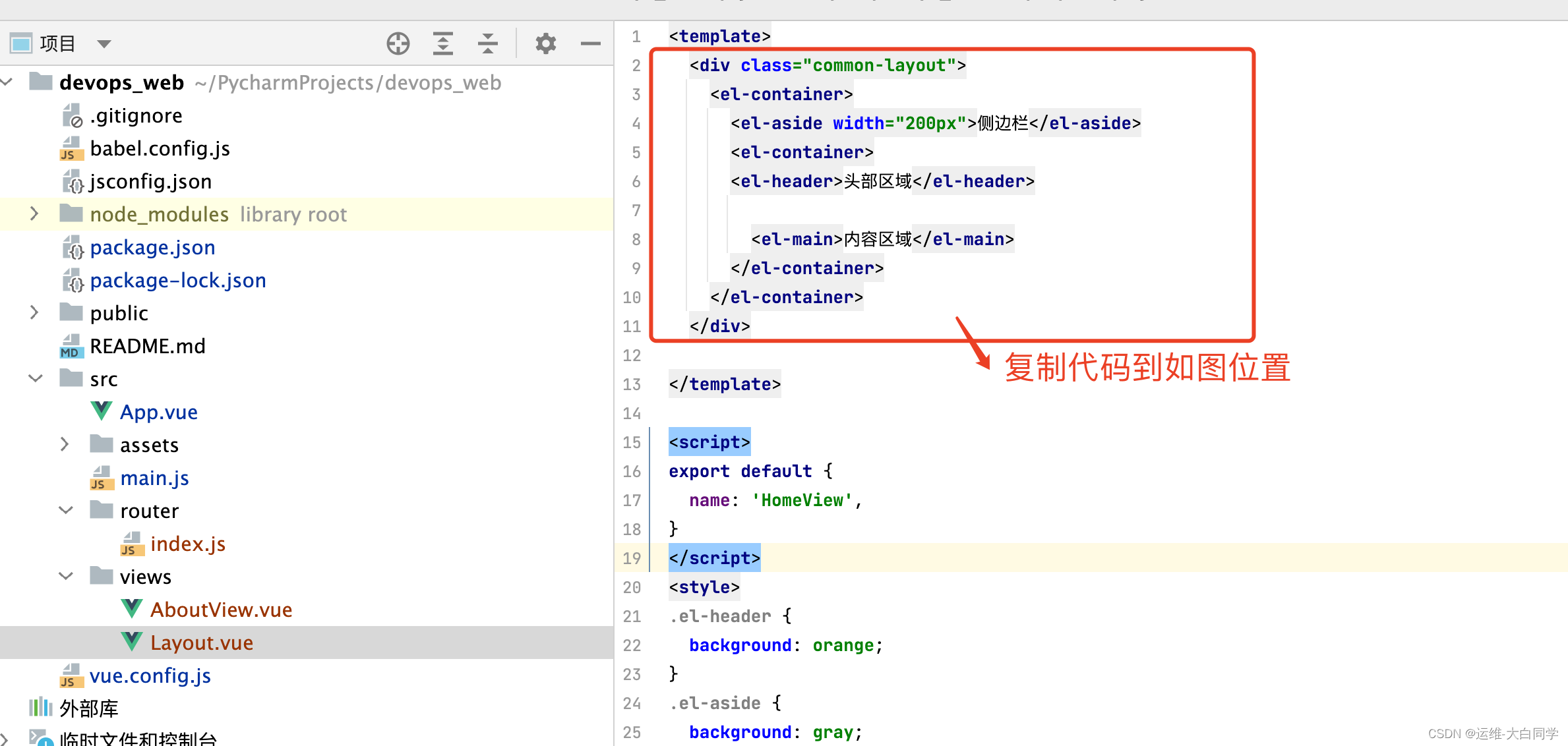1568x746 pixels.
Task: Open AboutView.vue from the views folder
Action: pyautogui.click(x=221, y=610)
